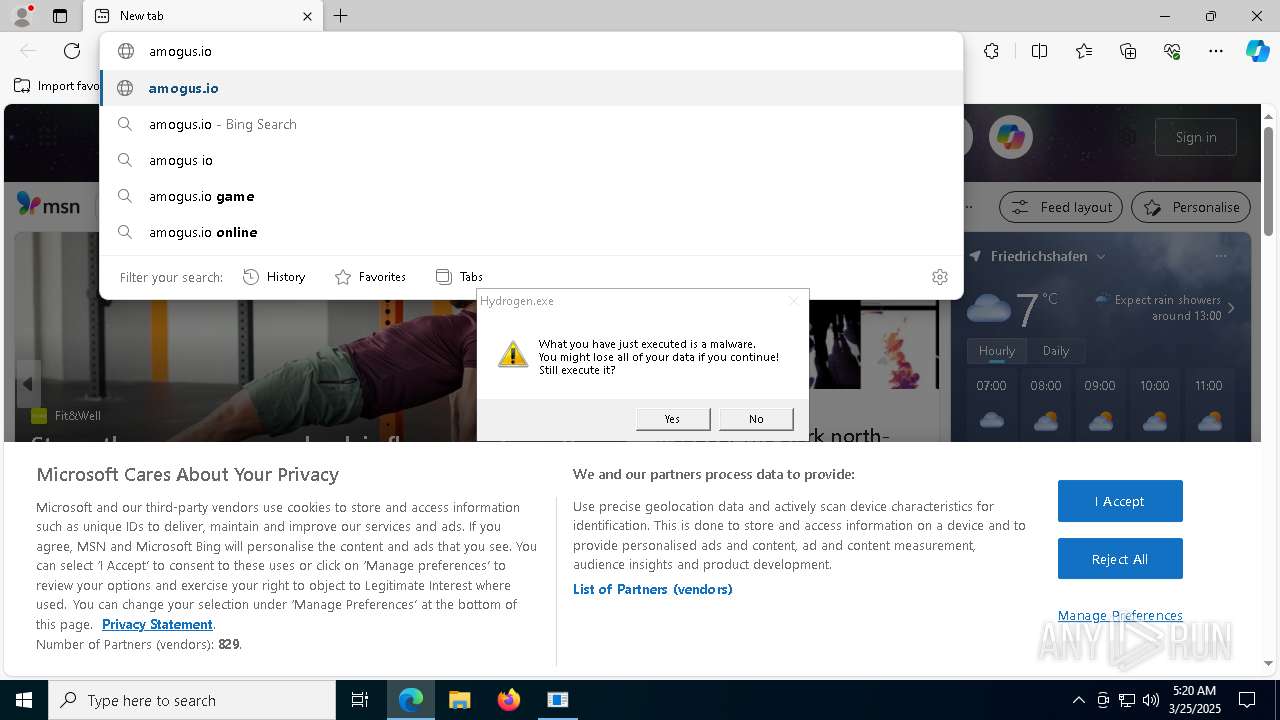Filter search by History
The width and height of the screenshot is (1280, 720).
tap(274, 277)
